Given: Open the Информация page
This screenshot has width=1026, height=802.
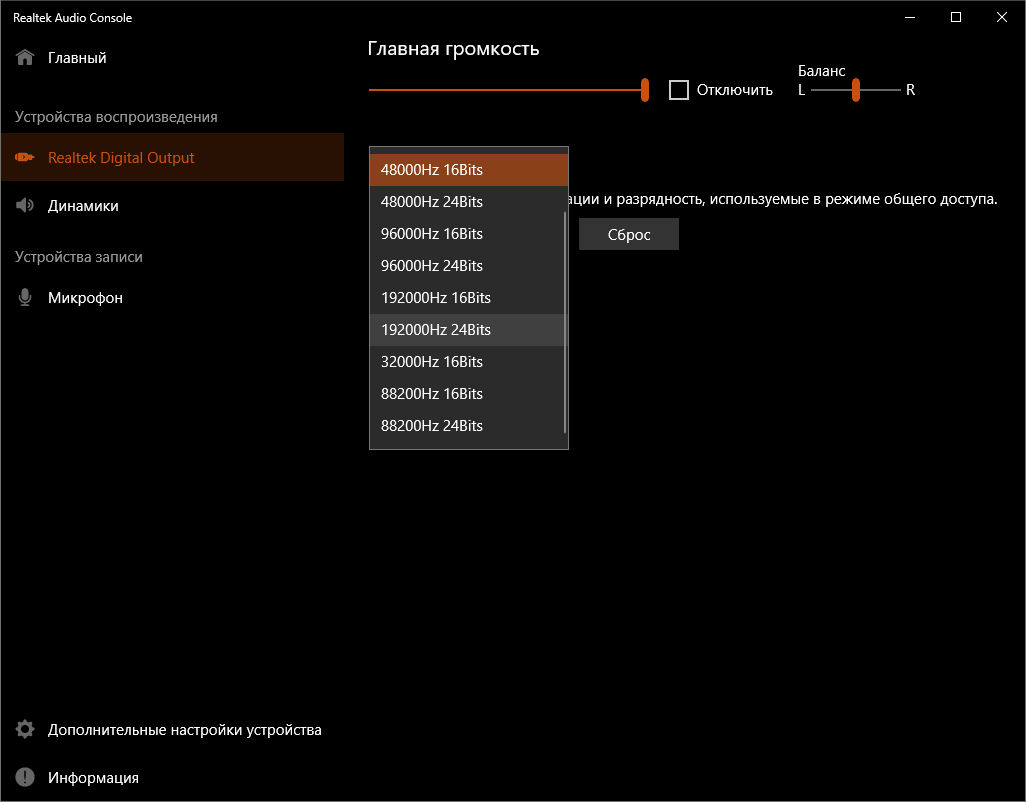Looking at the screenshot, I should pyautogui.click(x=173, y=777).
